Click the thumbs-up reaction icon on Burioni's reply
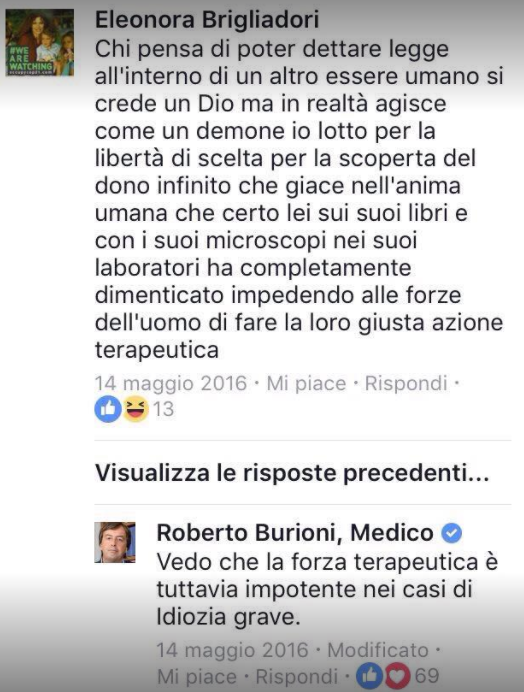Screen dimensions: 524x692 [369, 676]
